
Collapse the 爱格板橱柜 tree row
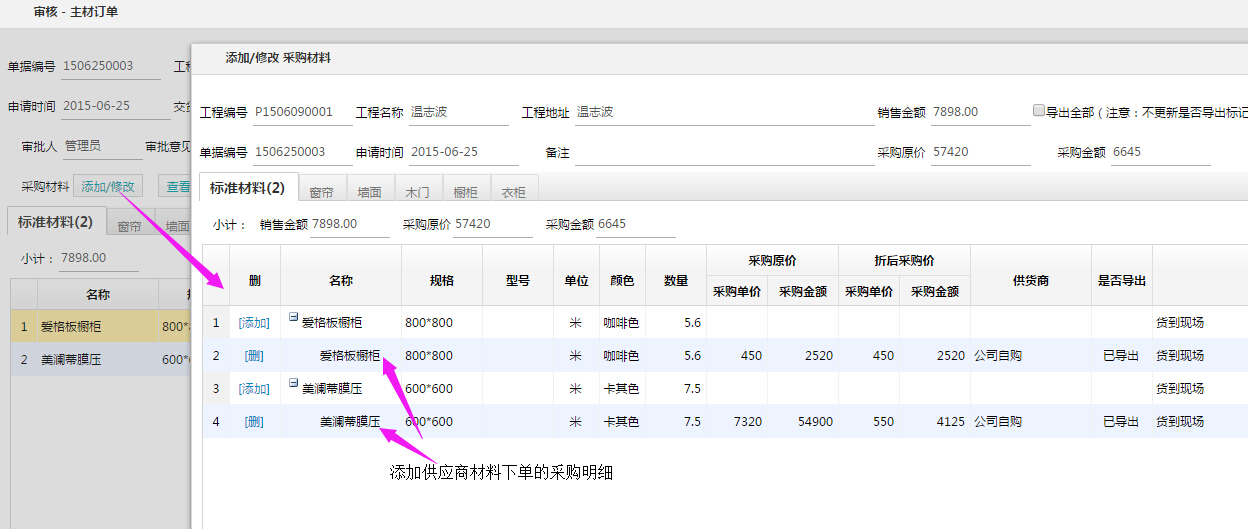point(294,317)
